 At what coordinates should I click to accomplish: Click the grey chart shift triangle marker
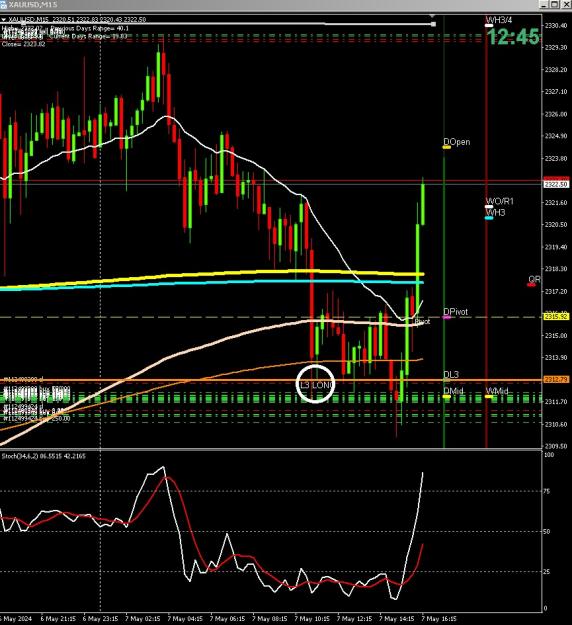432,16
